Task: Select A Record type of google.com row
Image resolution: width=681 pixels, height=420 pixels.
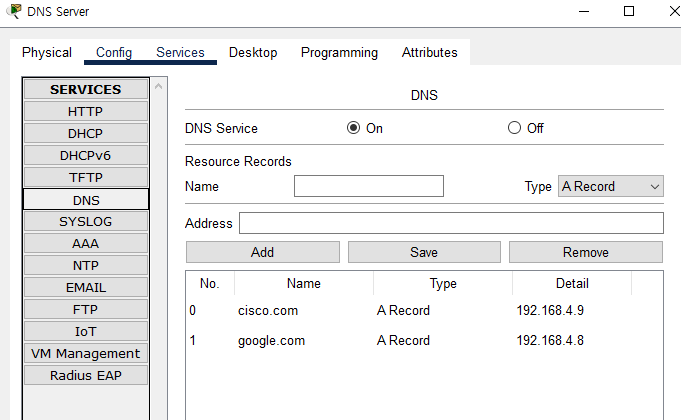Action: tap(403, 341)
